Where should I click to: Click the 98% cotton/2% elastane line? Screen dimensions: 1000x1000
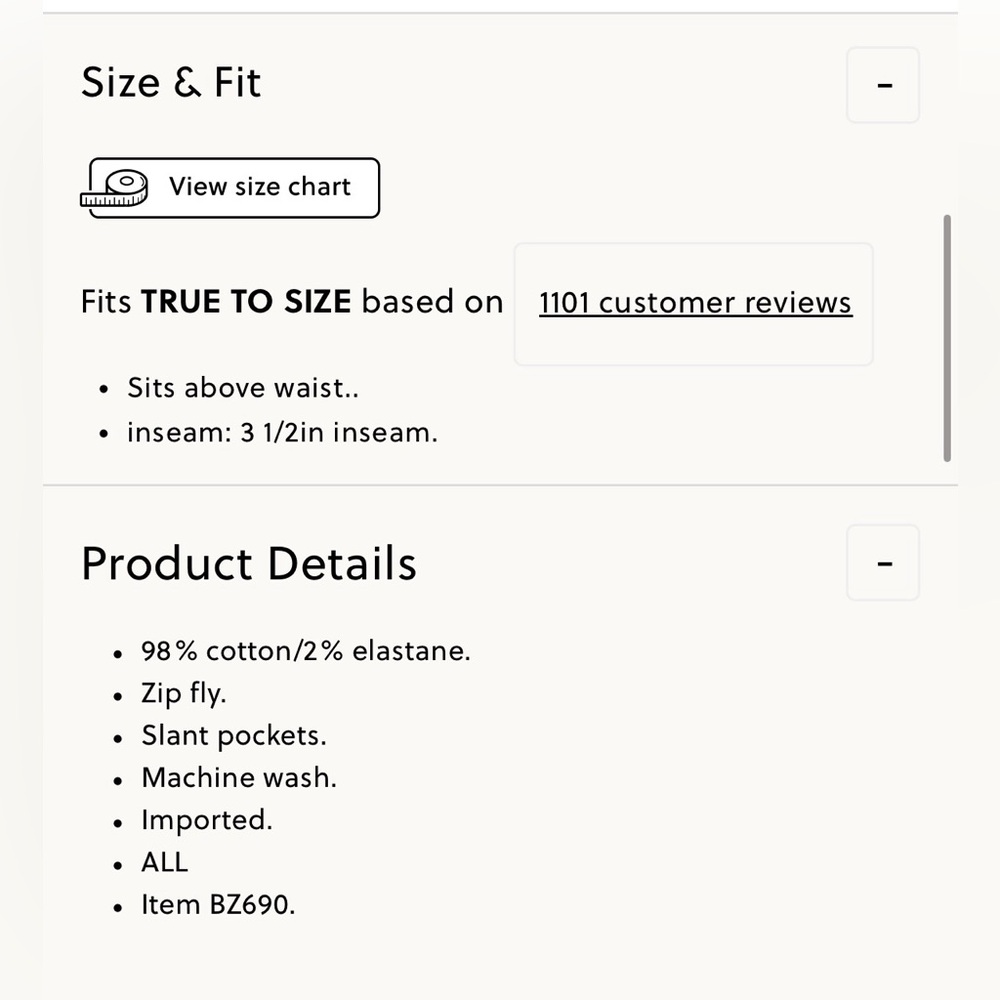pos(305,651)
